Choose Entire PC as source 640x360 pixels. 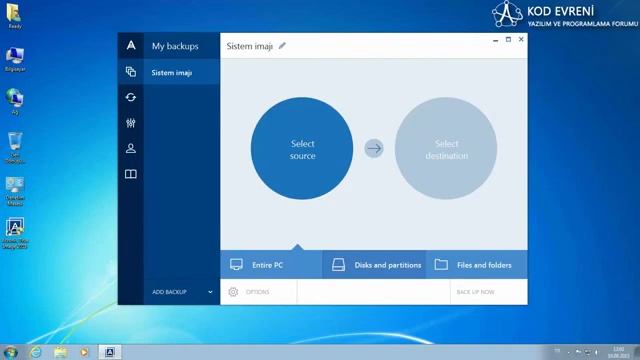(271, 265)
